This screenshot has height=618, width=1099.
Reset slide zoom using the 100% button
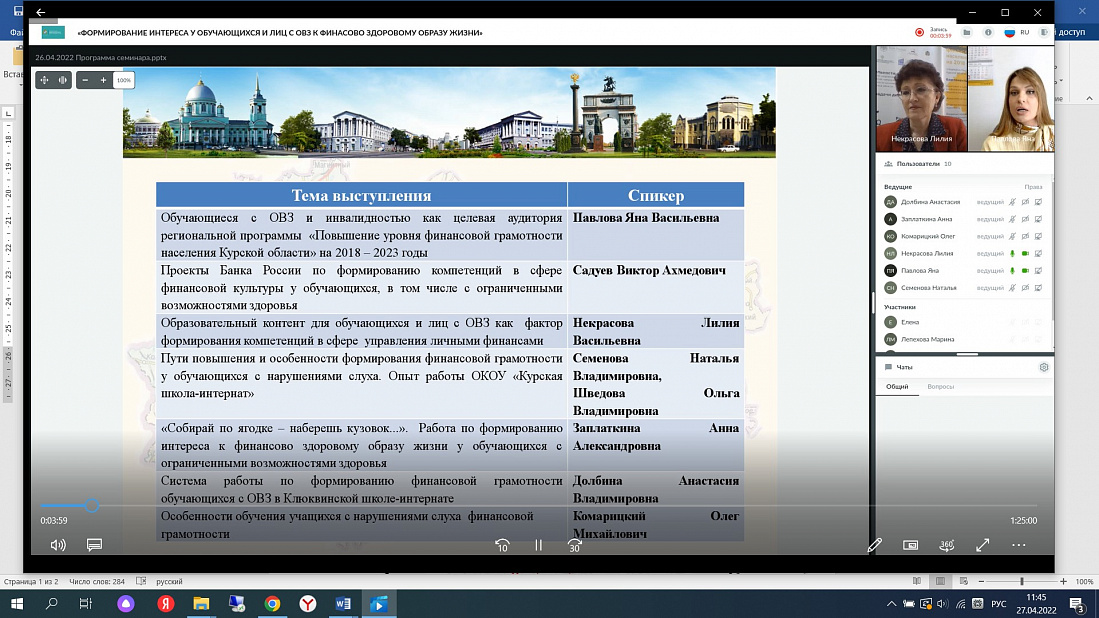point(123,80)
